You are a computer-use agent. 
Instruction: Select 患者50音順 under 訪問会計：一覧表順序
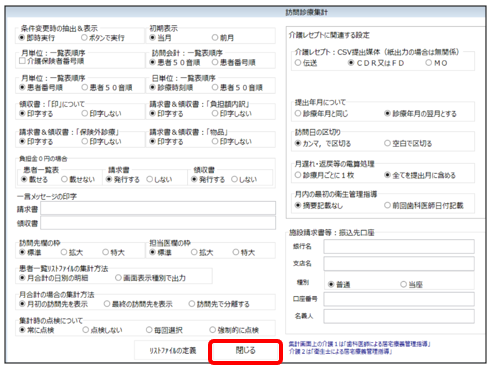tap(153, 62)
